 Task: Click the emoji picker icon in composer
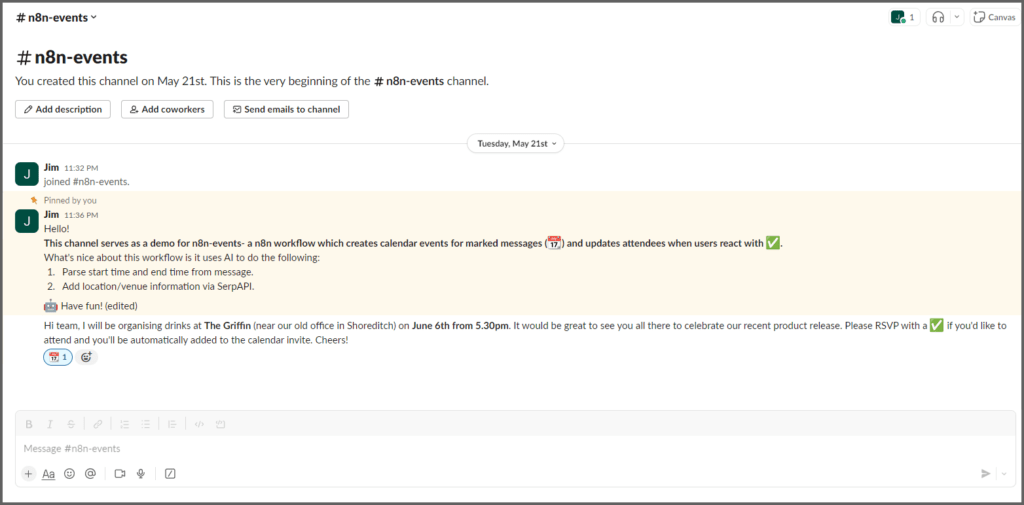(x=69, y=474)
